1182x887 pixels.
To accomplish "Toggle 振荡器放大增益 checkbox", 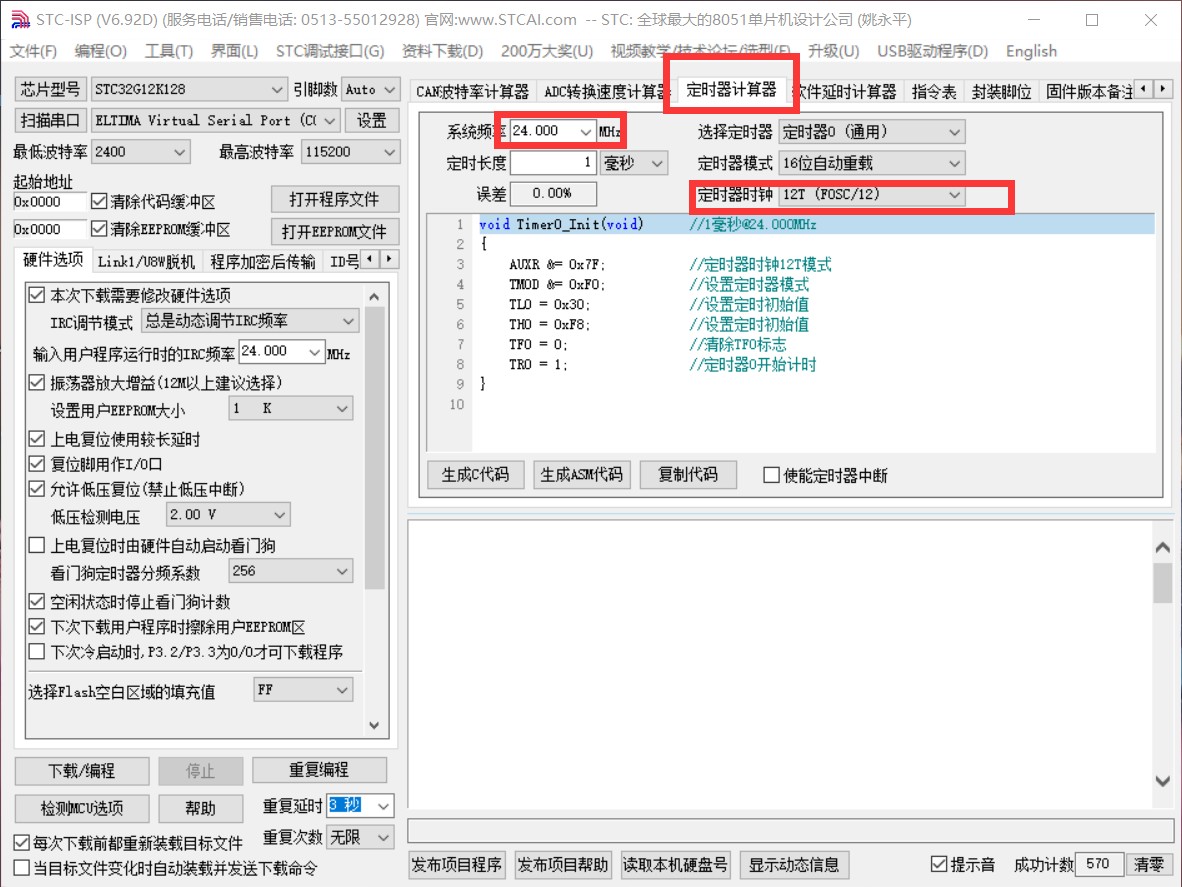I will [36, 383].
